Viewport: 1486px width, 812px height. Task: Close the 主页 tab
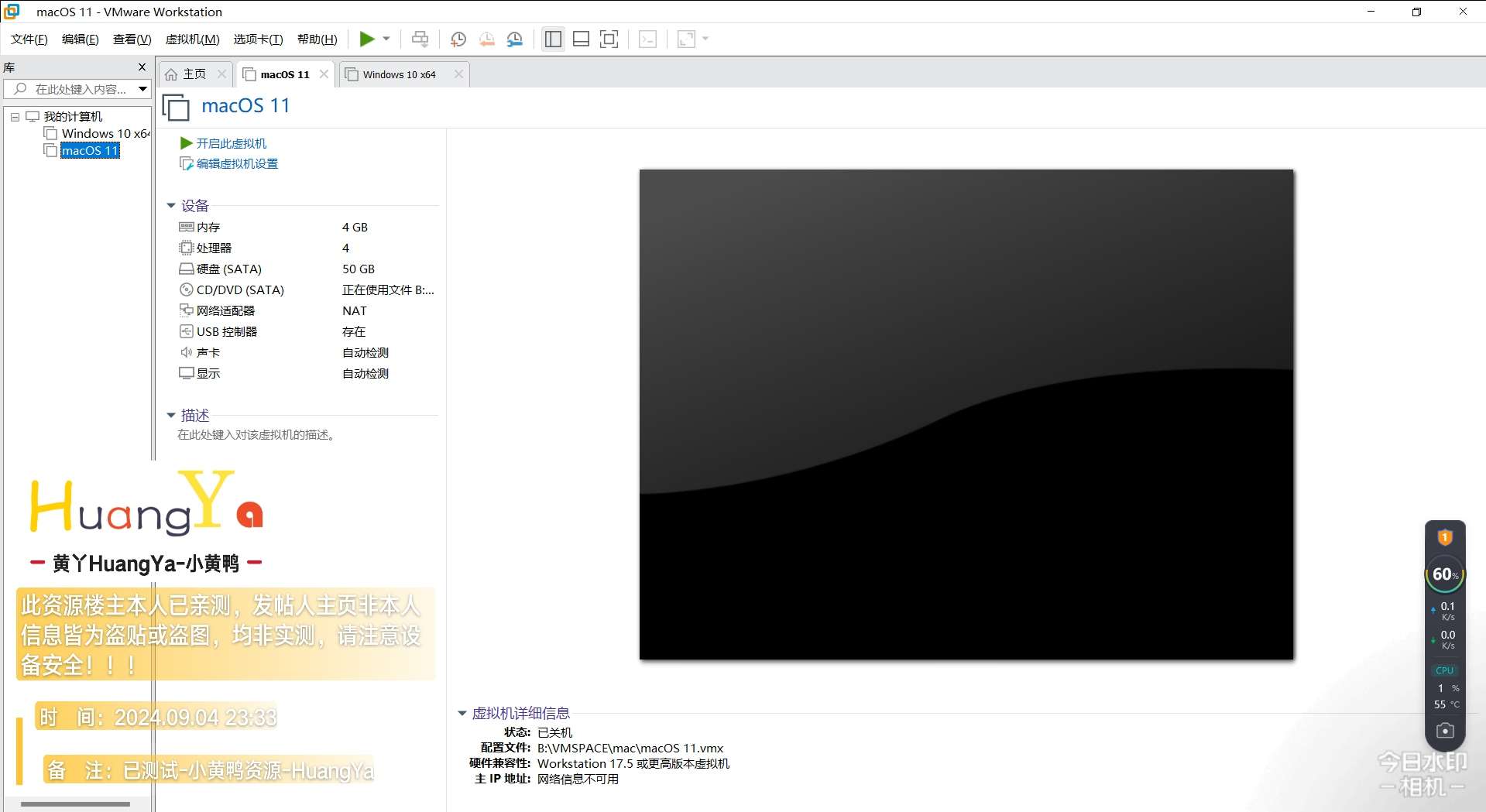(221, 74)
